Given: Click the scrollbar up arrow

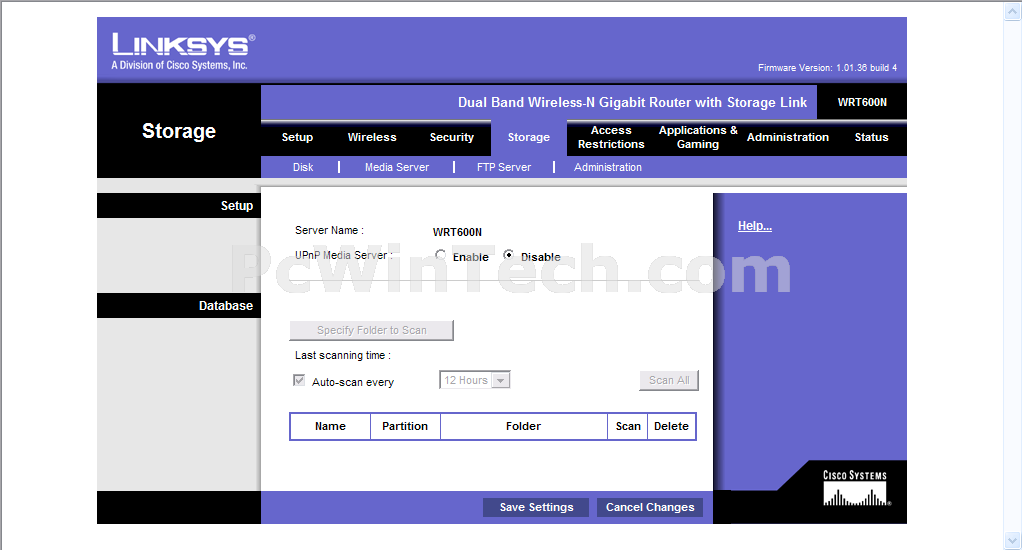Looking at the screenshot, I should click(1012, 12).
